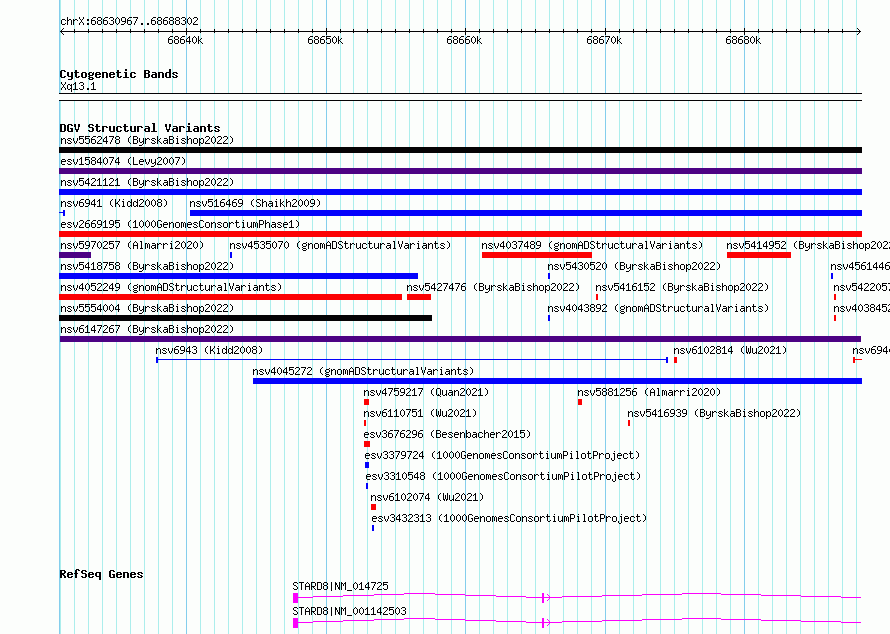The width and height of the screenshot is (890, 634).
Task: Open nsv5416152 (ByrskaBishop2022) label
Action: coord(682,287)
